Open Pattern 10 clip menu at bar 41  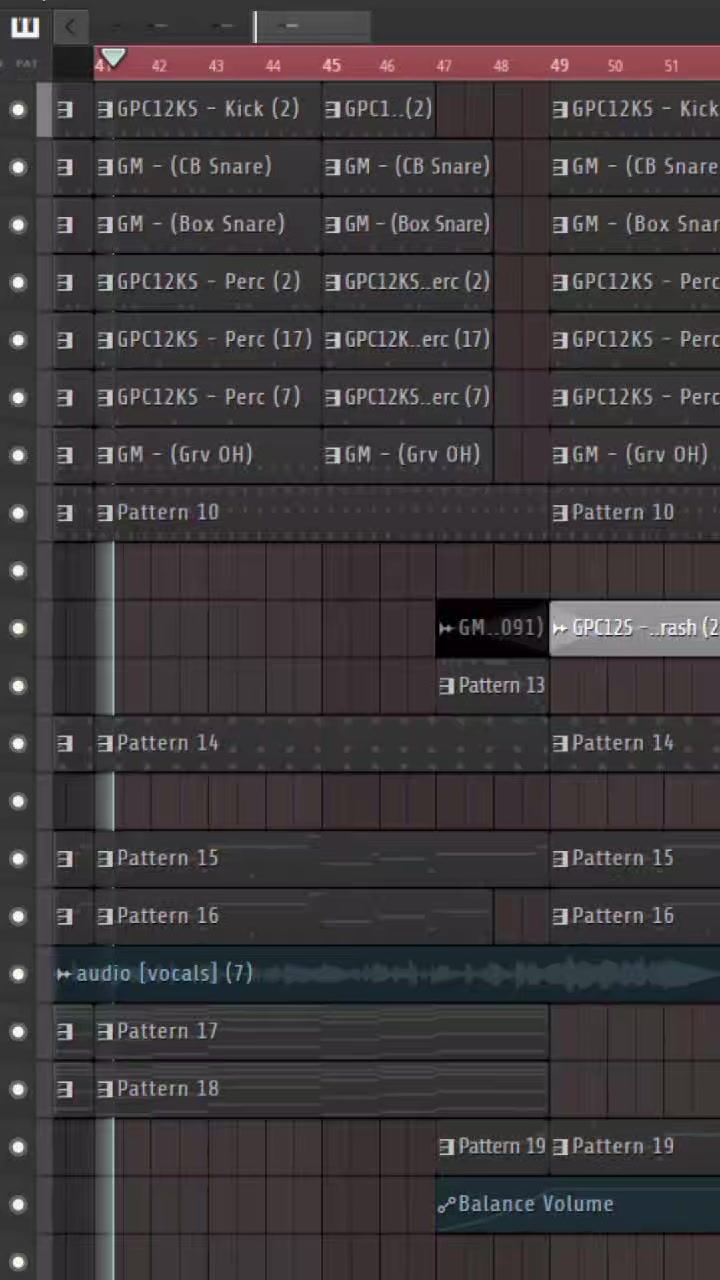105,513
